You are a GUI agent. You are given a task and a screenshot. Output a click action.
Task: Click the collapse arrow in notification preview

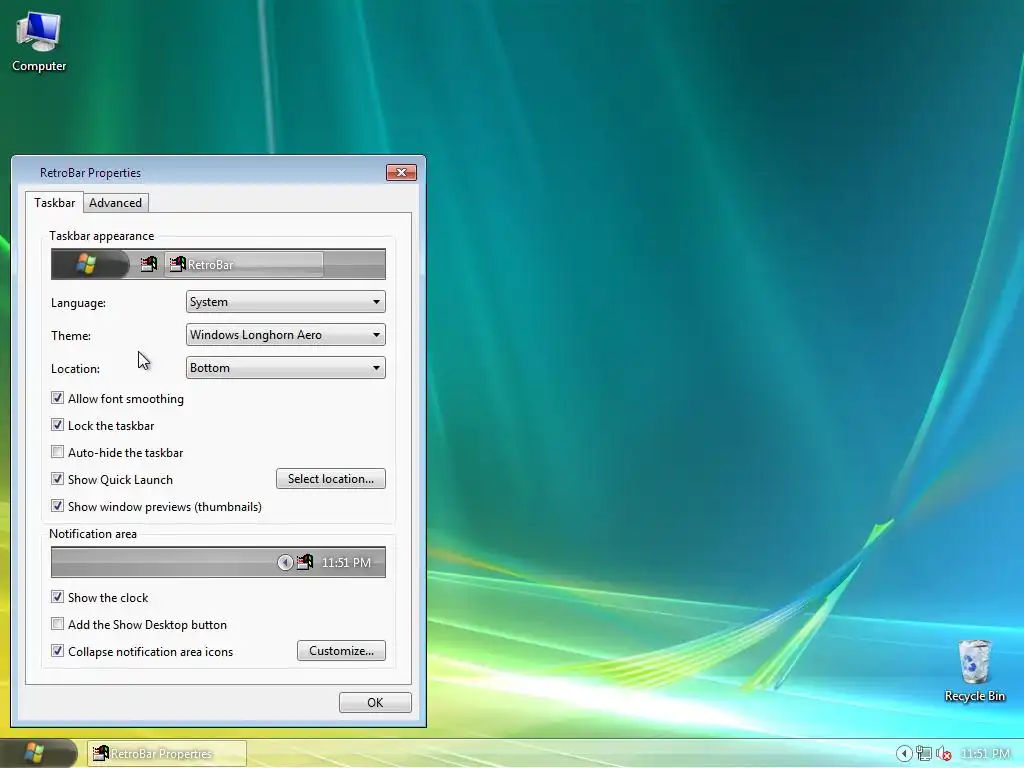point(285,562)
